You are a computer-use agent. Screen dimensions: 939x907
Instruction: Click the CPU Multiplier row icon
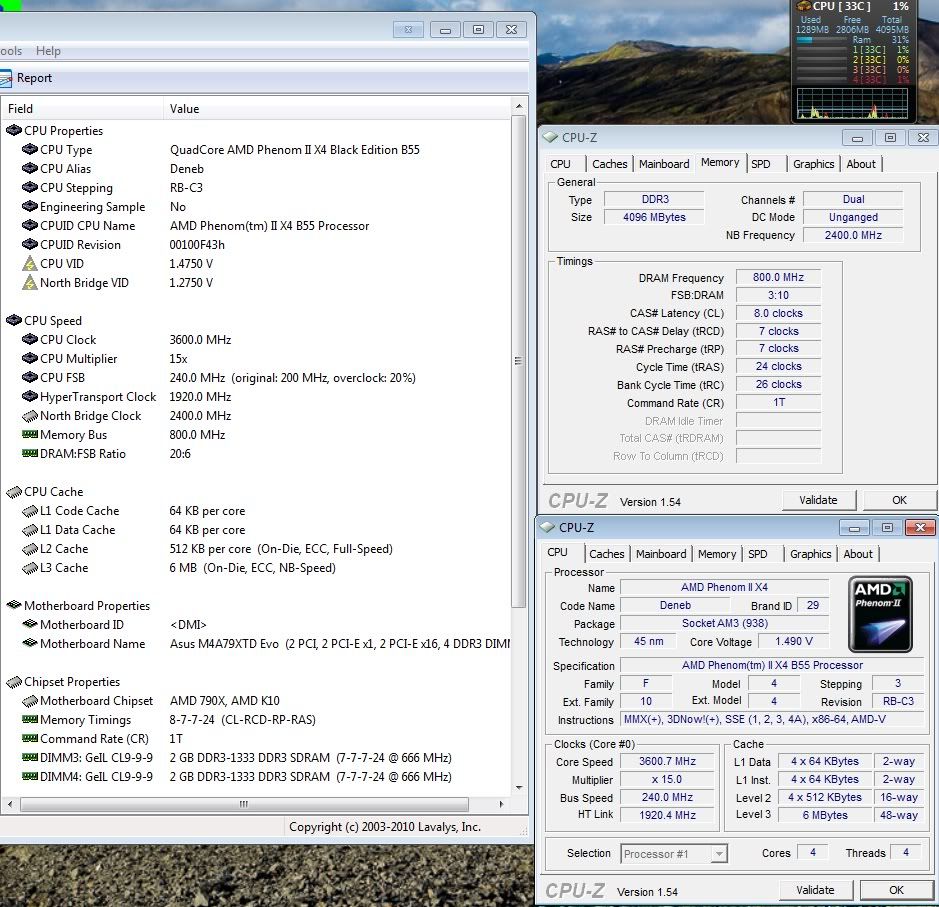pyautogui.click(x=29, y=359)
